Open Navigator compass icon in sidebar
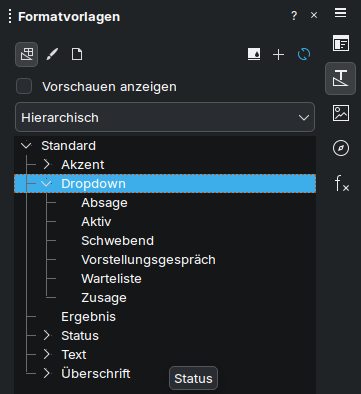The height and width of the screenshot is (394, 361). (341, 148)
